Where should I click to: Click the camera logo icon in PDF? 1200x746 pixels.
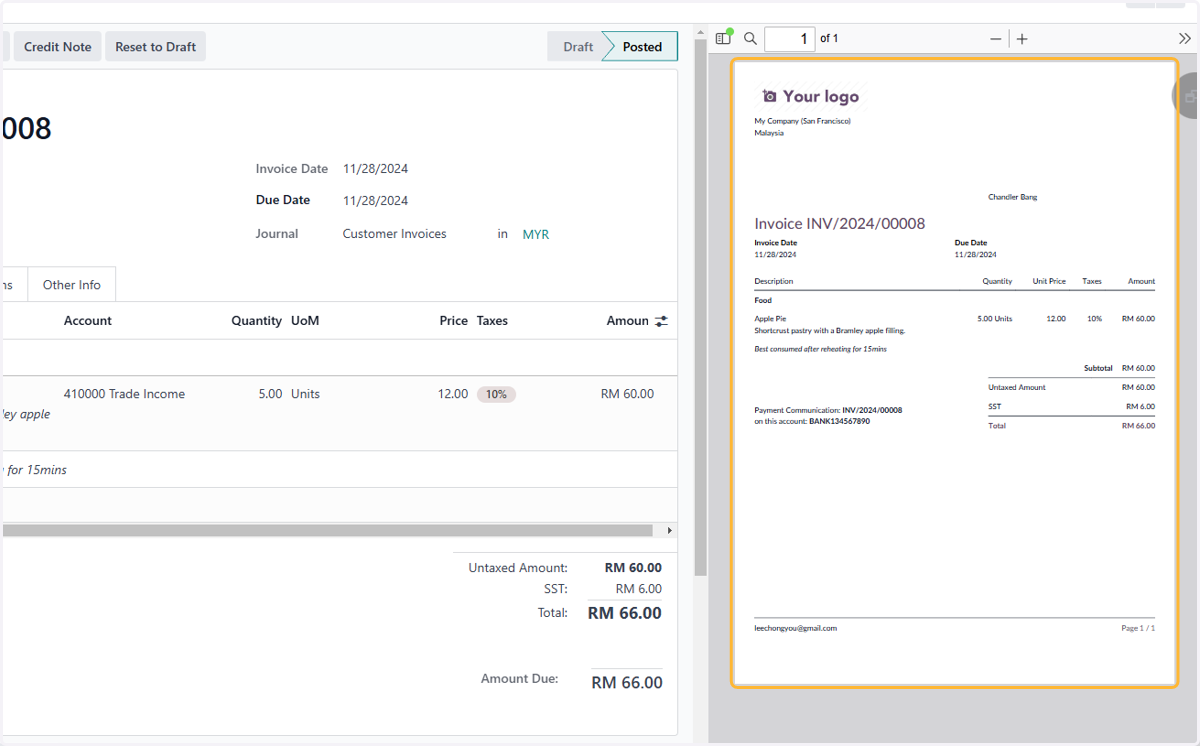coord(769,96)
